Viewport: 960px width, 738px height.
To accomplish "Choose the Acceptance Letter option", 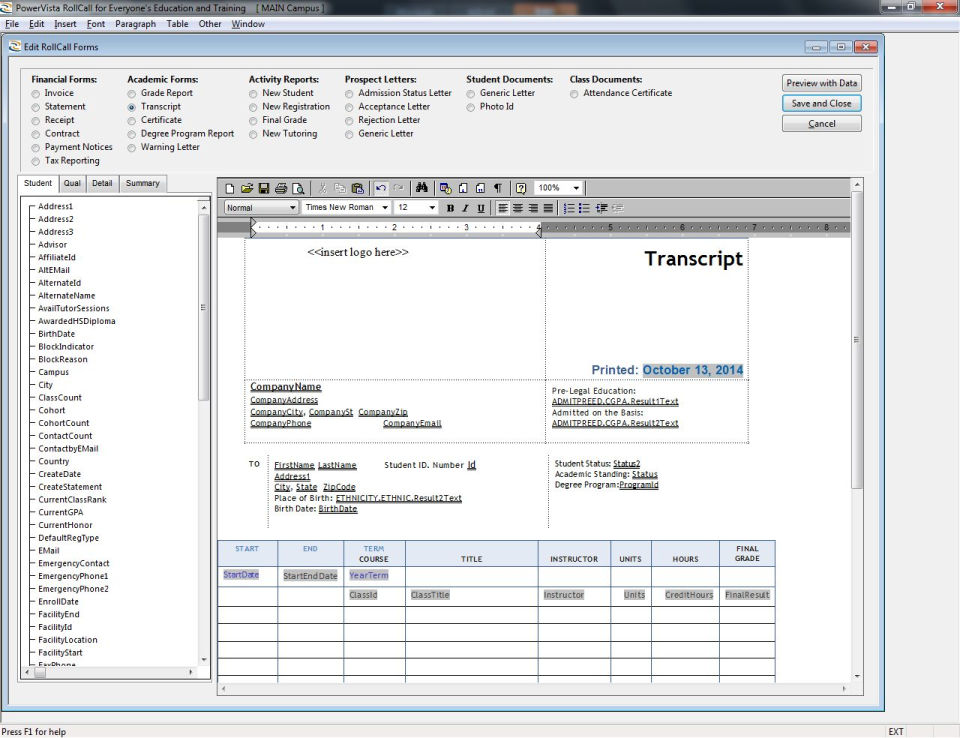I will pyautogui.click(x=349, y=107).
